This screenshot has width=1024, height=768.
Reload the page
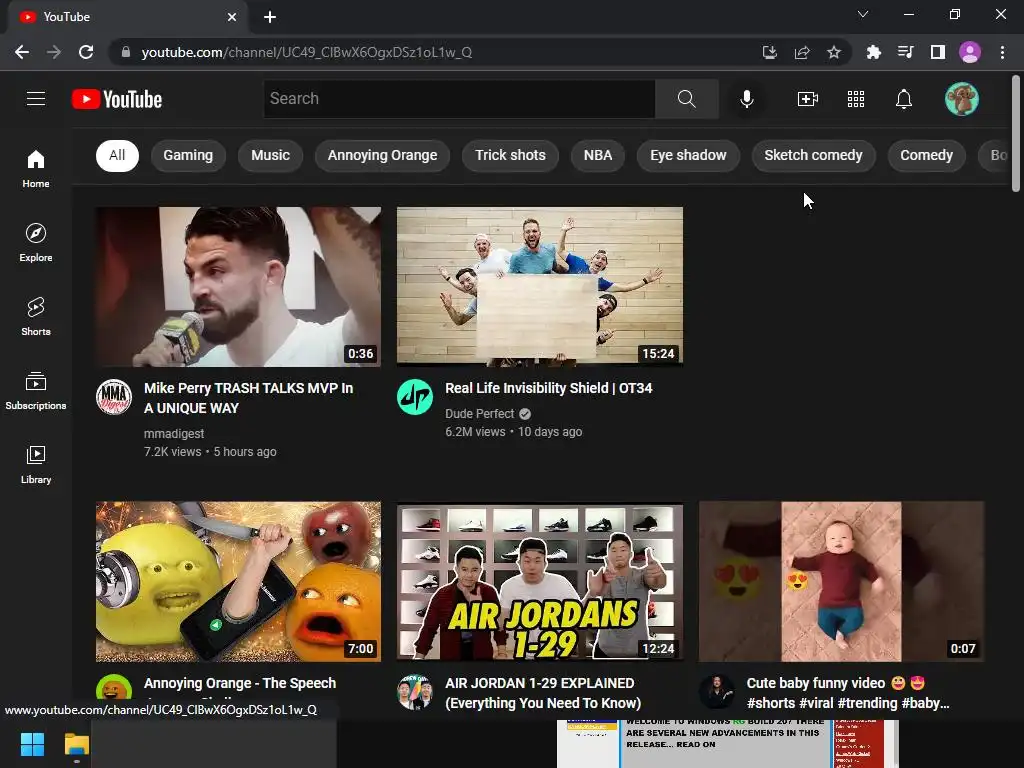[86, 52]
